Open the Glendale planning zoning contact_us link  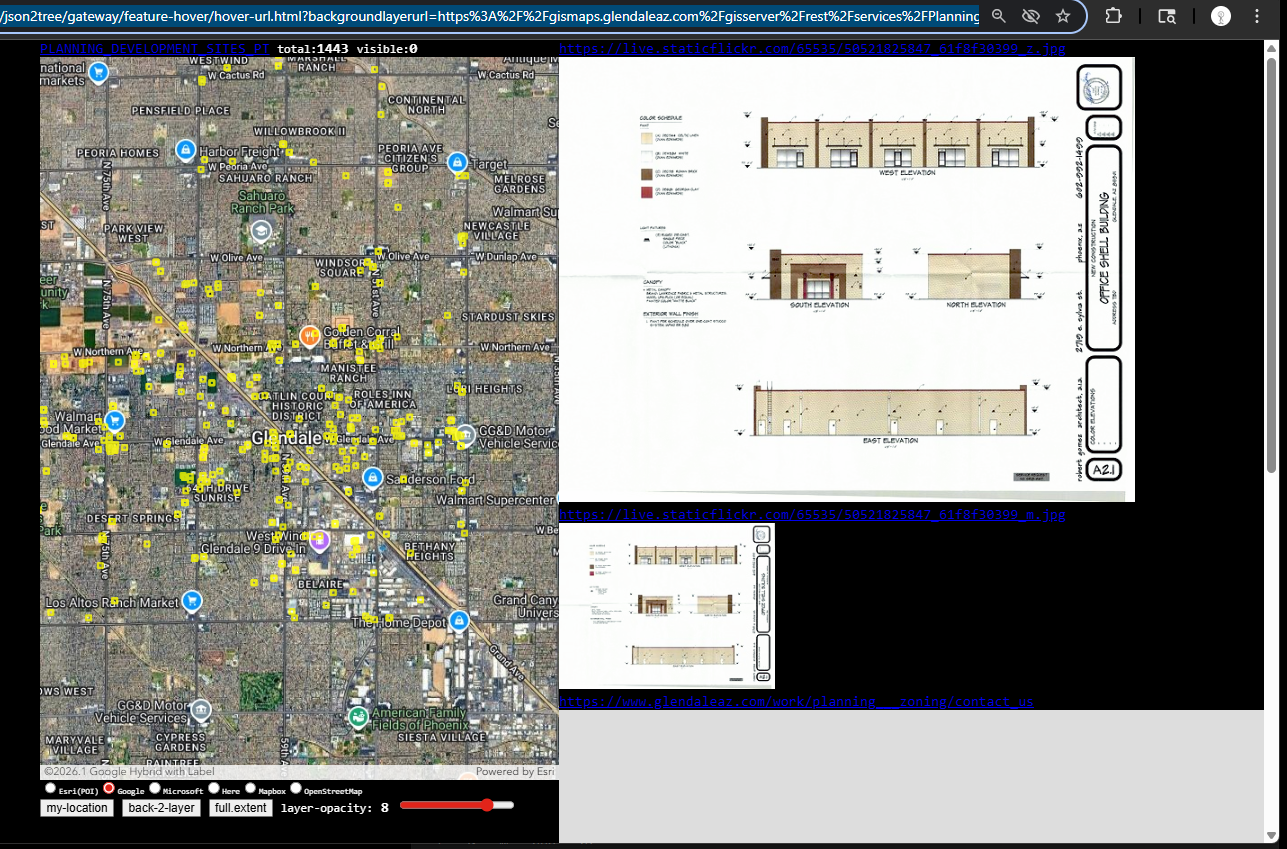pyautogui.click(x=795, y=702)
